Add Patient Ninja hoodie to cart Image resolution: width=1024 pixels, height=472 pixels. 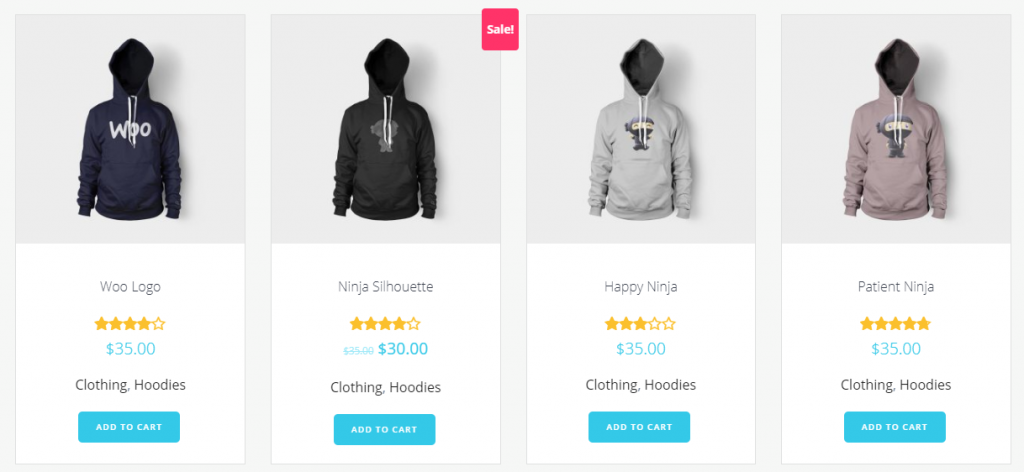894,427
